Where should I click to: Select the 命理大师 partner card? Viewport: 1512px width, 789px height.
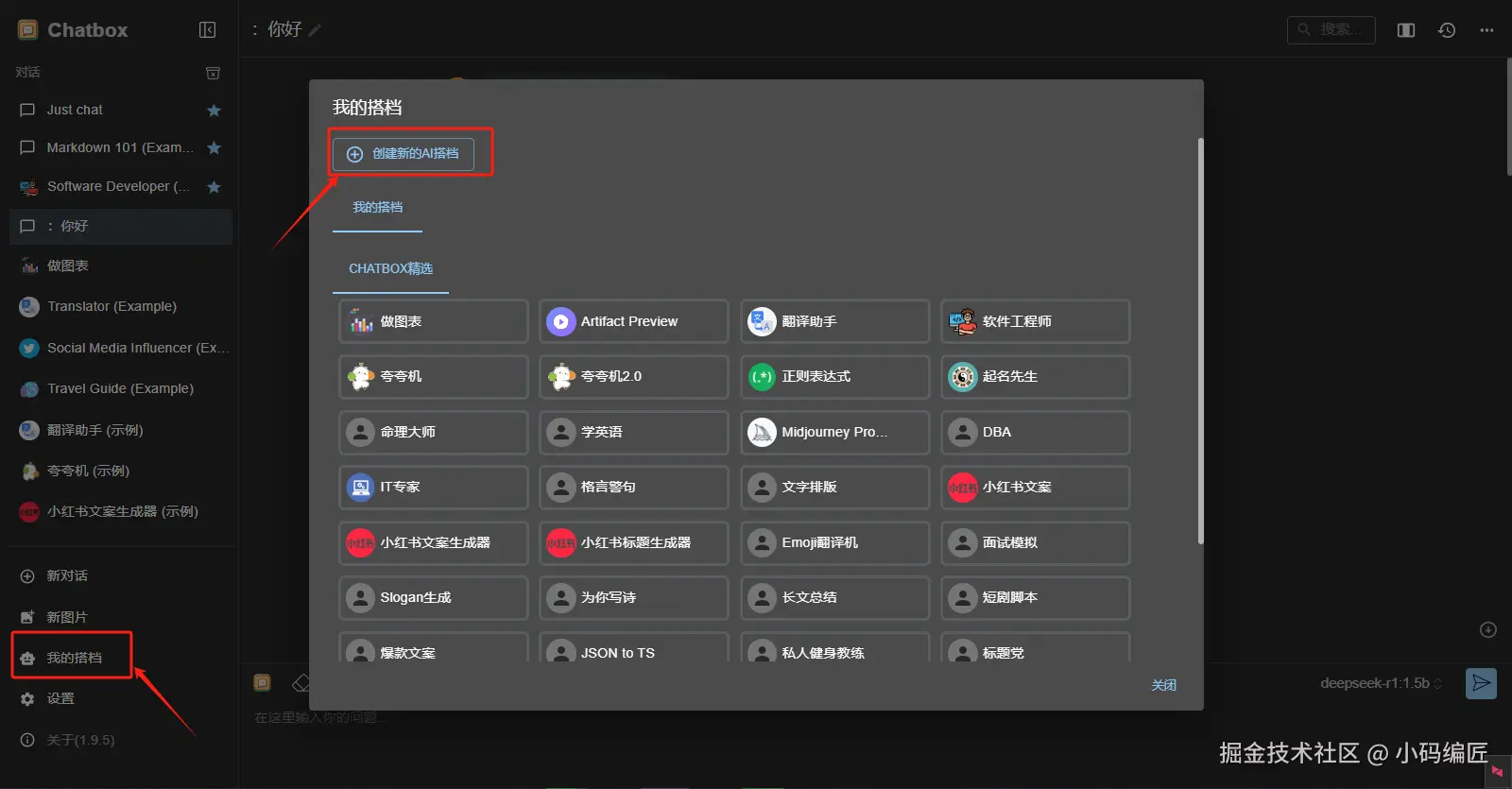tap(433, 432)
